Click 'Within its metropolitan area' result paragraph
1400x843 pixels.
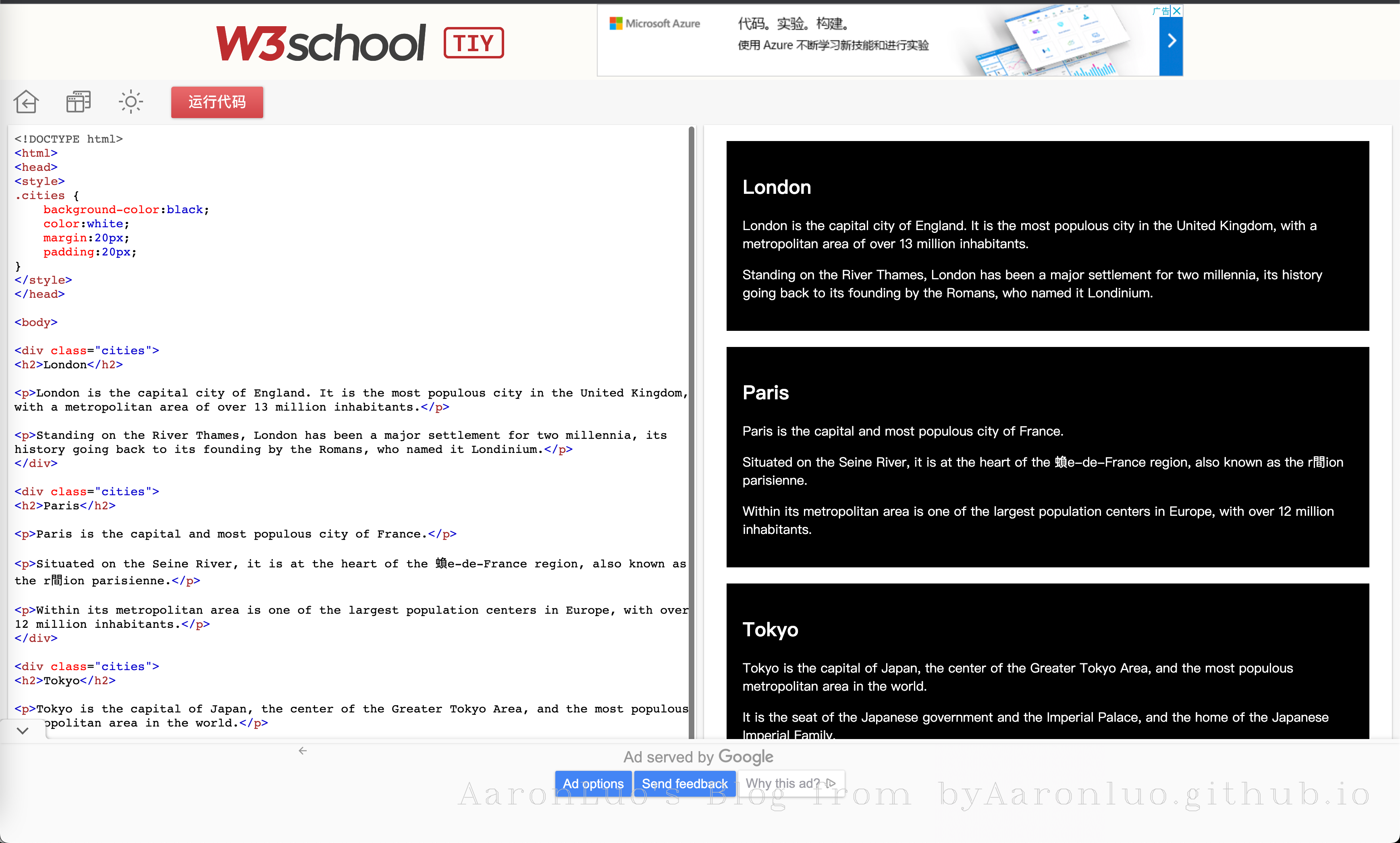click(1038, 520)
